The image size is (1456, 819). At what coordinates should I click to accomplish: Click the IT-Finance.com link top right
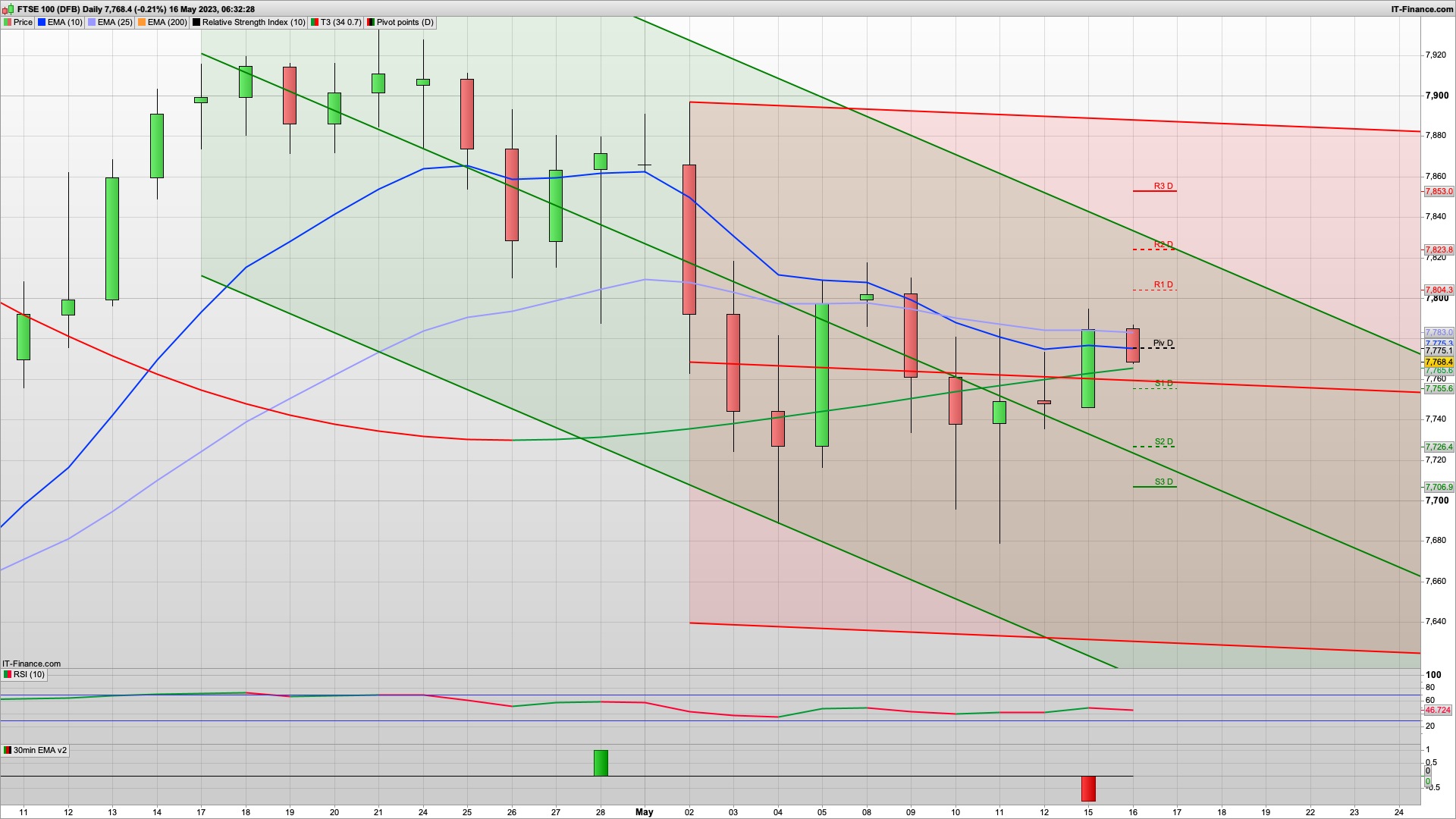click(x=1422, y=9)
